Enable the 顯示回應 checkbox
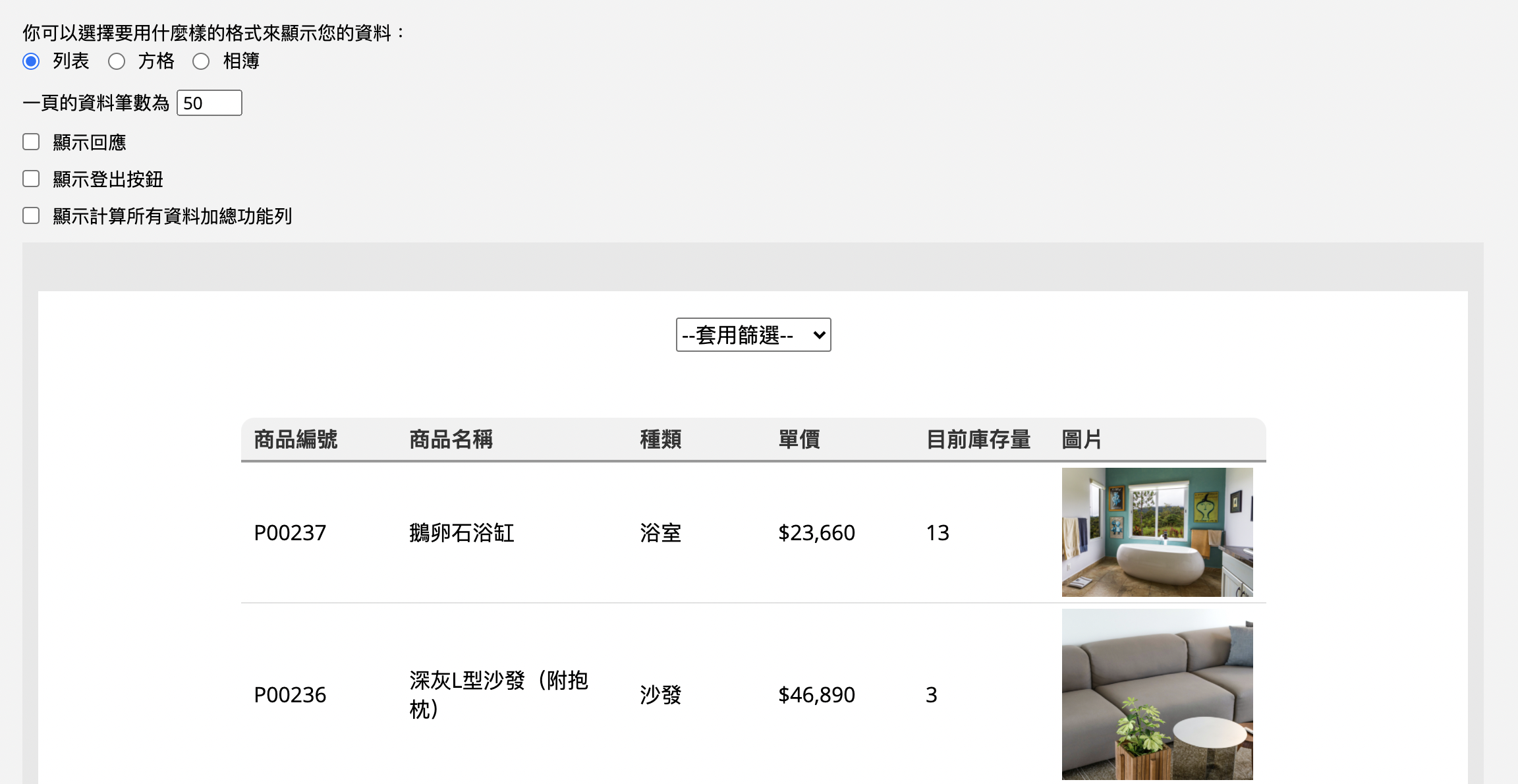1518x784 pixels. pyautogui.click(x=31, y=142)
